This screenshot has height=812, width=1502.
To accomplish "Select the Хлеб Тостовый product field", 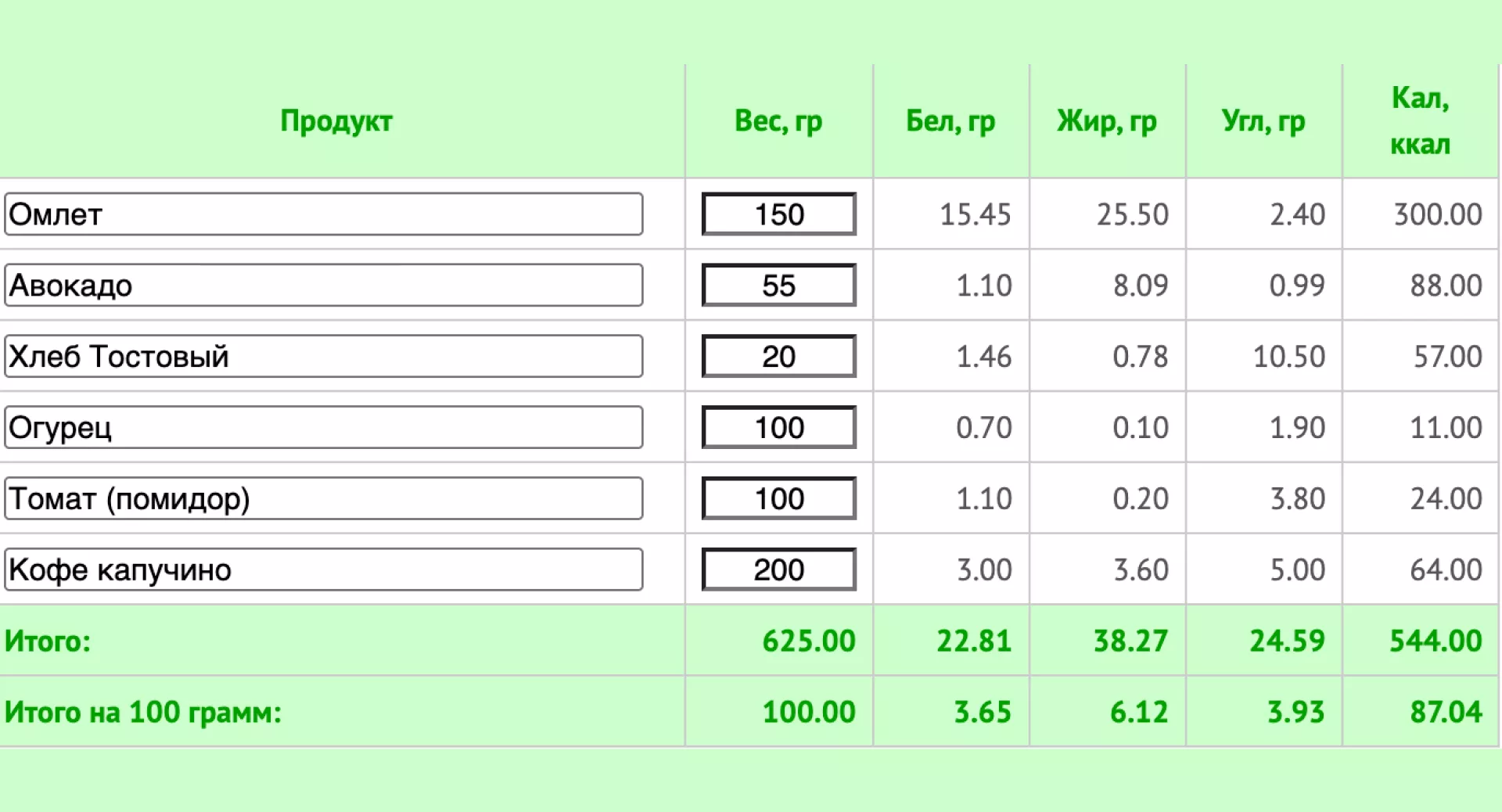I will pyautogui.click(x=324, y=357).
